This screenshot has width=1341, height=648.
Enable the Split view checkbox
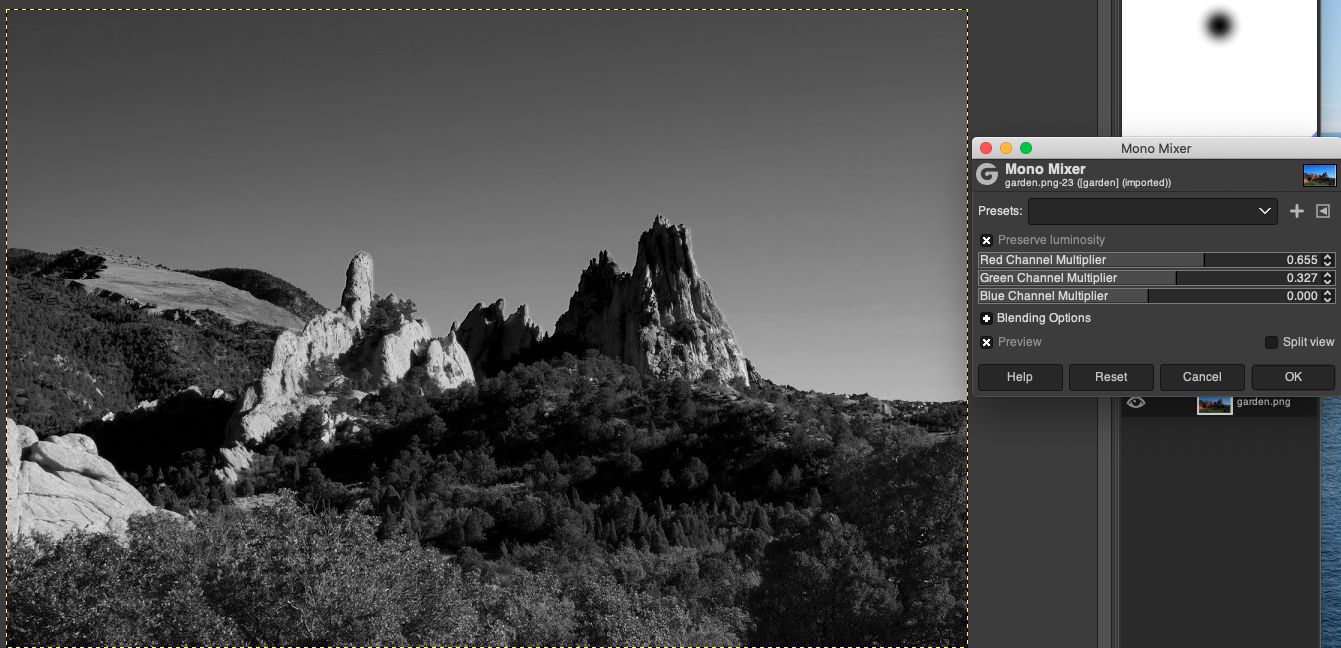(x=1272, y=342)
